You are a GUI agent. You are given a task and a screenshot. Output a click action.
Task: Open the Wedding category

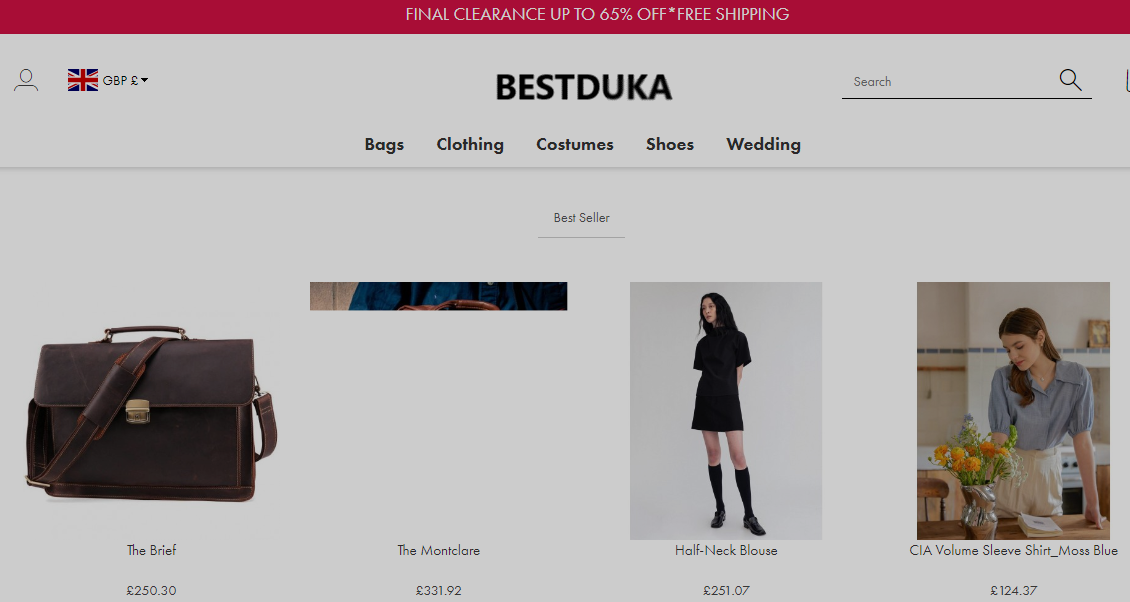tap(763, 144)
